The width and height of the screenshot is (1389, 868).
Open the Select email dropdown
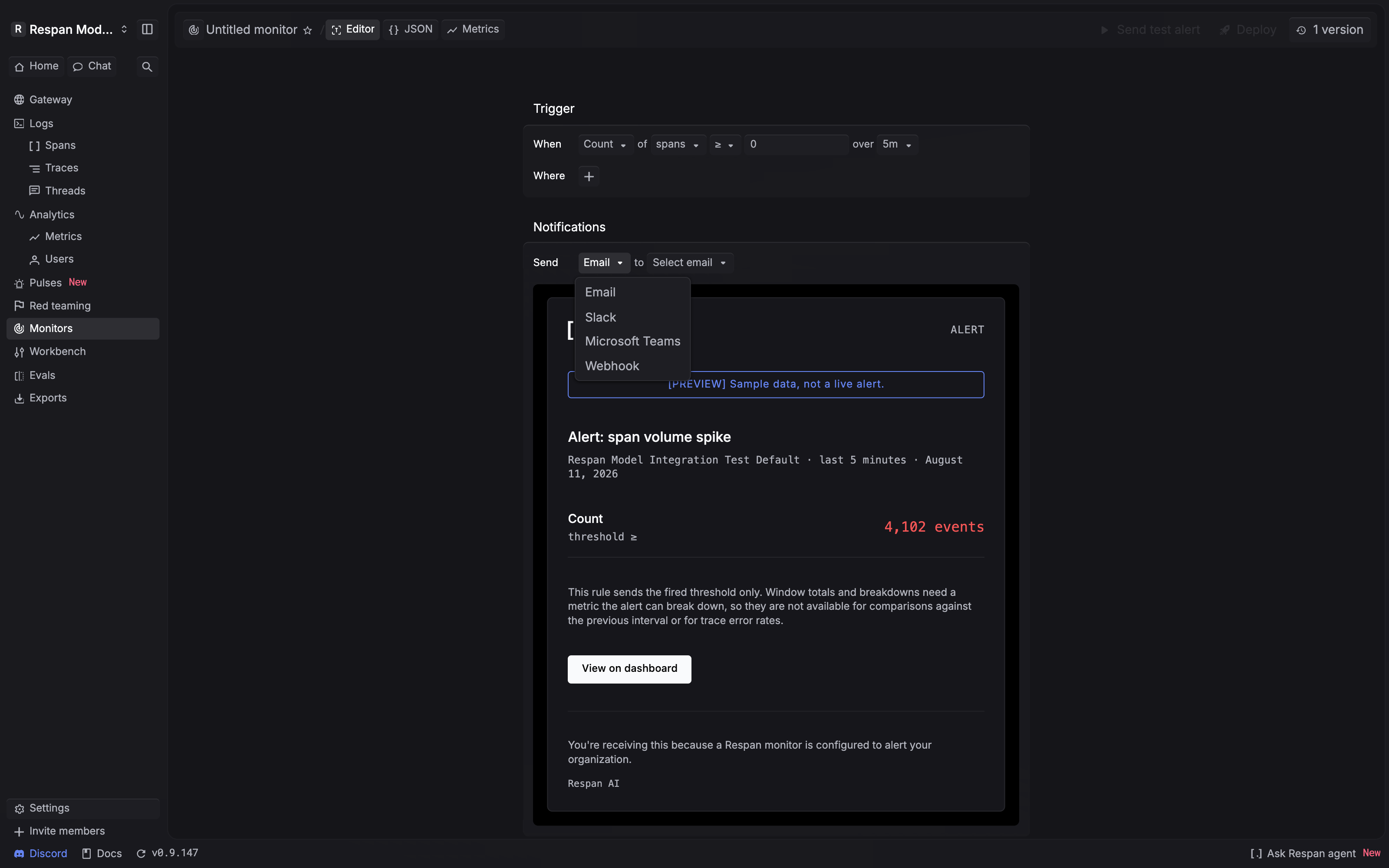[x=690, y=263]
